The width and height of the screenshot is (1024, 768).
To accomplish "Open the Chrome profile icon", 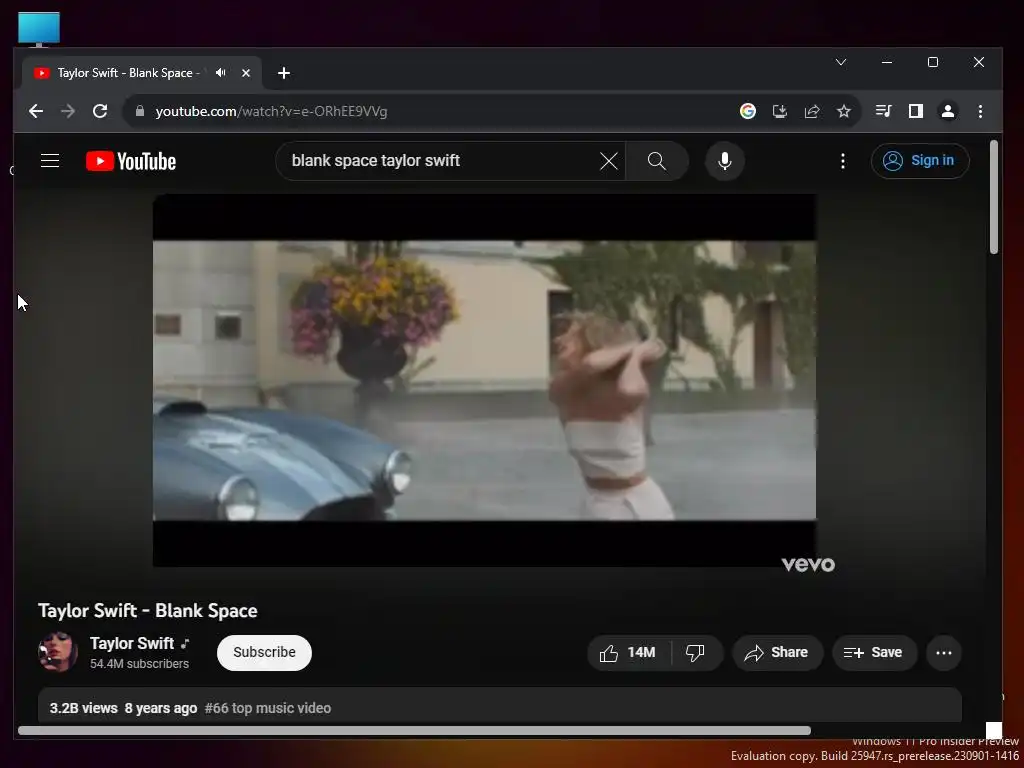I will click(x=948, y=111).
